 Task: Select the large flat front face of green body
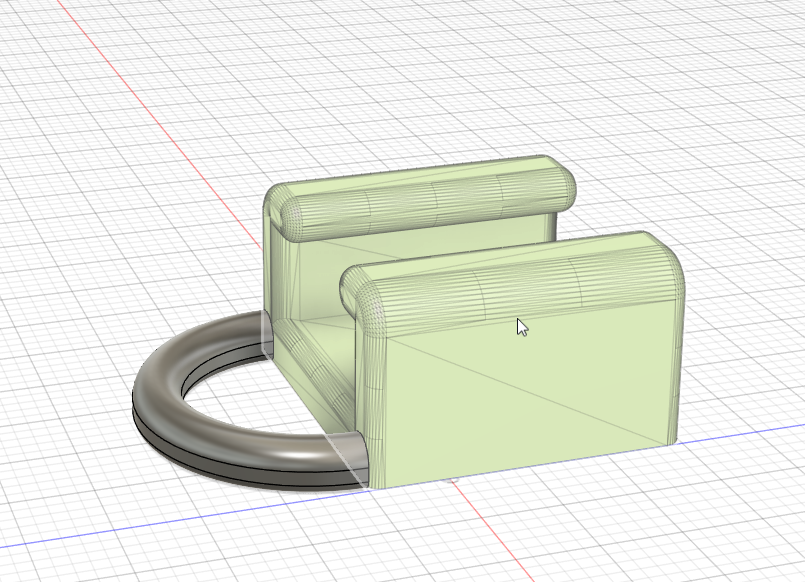(529, 395)
